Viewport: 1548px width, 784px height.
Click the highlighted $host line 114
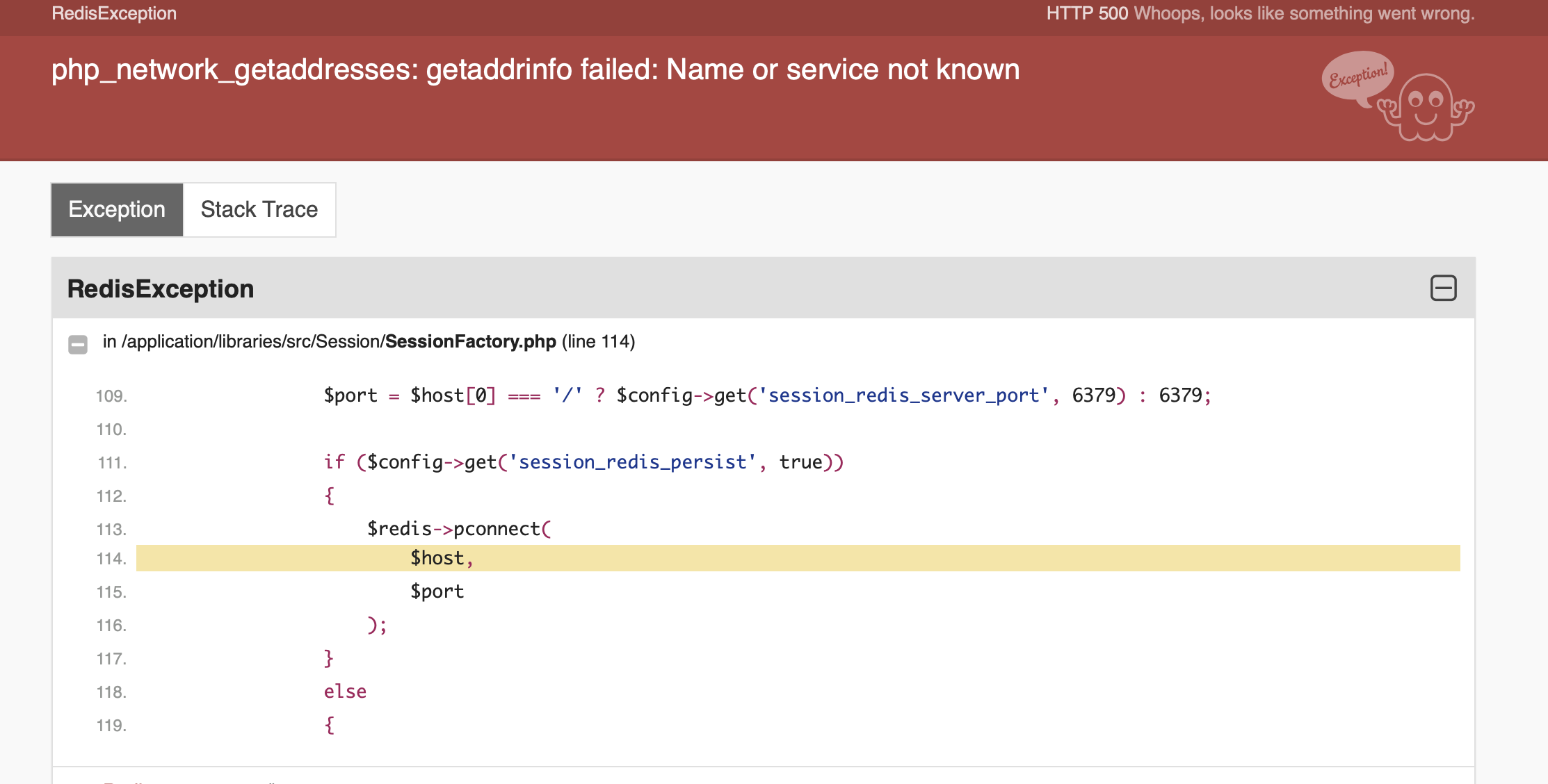(x=798, y=558)
